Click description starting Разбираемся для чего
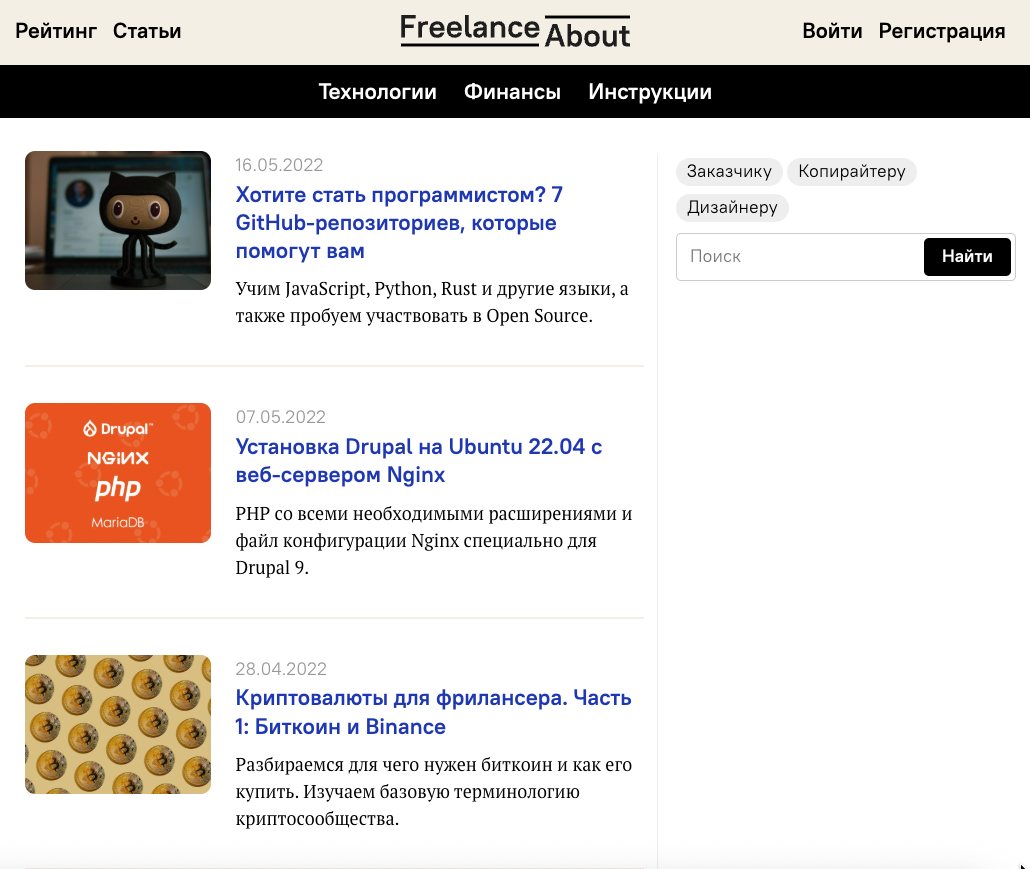1030x869 pixels. (x=434, y=791)
